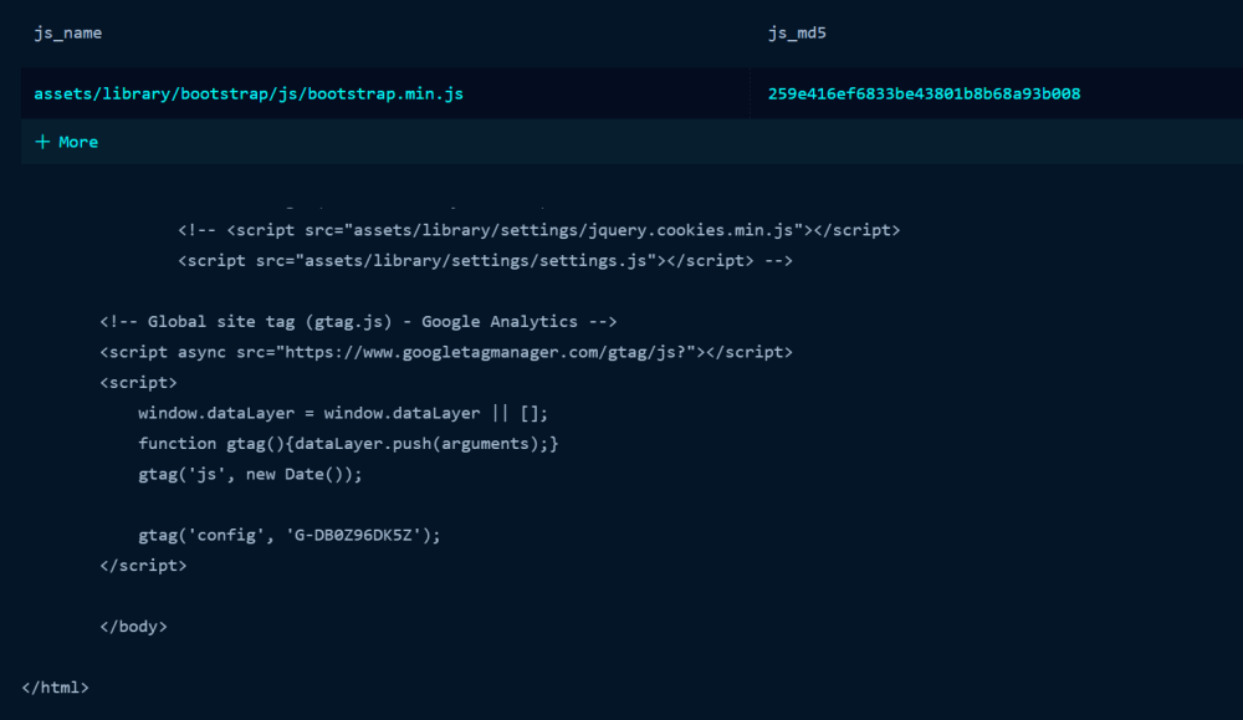This screenshot has height=720, width=1243.
Task: Open the bootstrap.min.js asset path
Action: (249, 94)
